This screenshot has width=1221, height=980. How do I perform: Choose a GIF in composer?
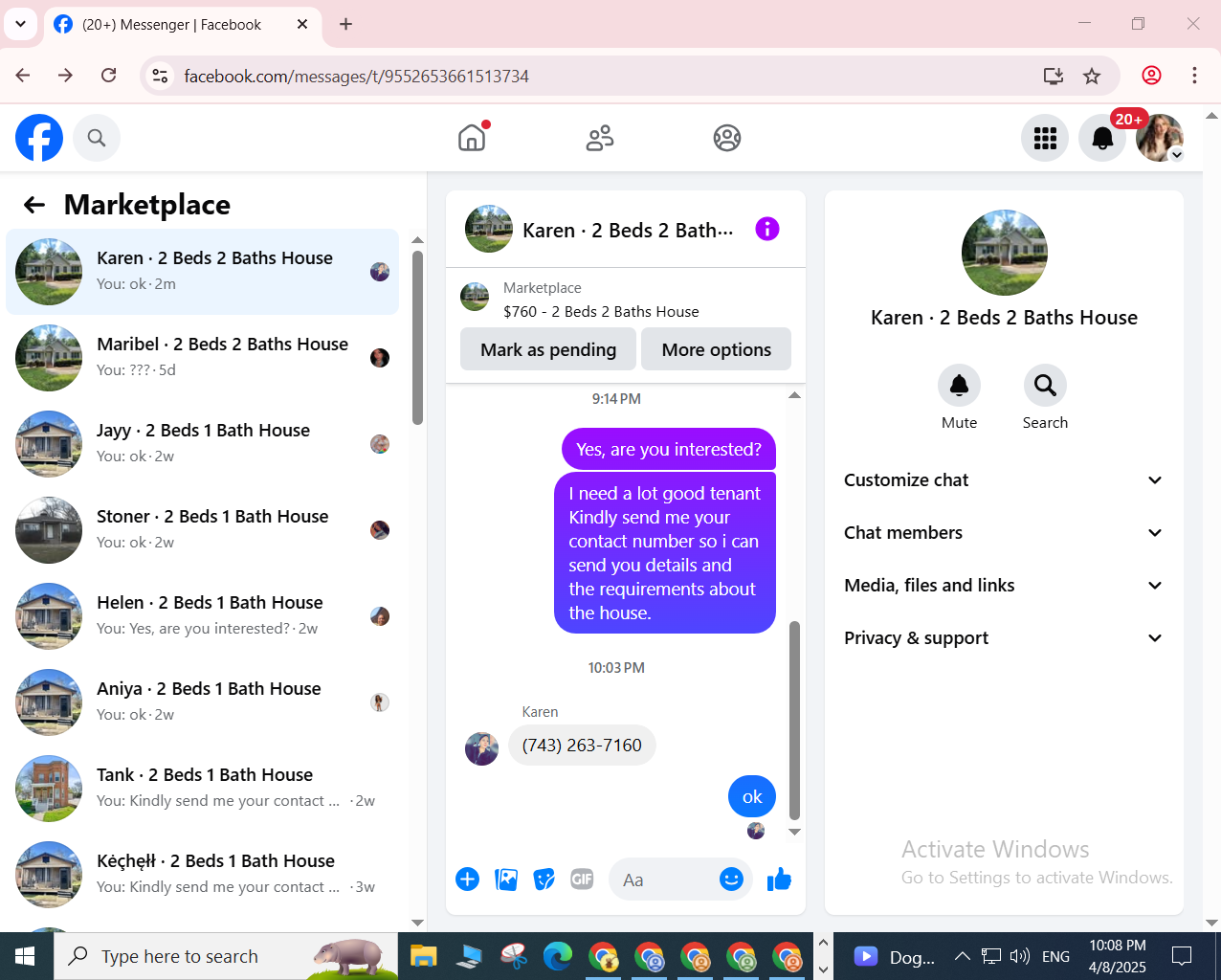[582, 880]
